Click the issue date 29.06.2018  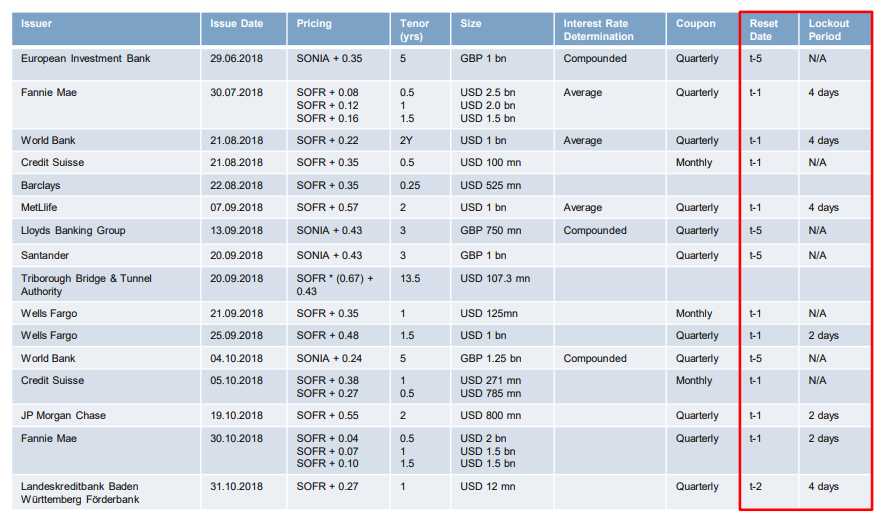click(236, 59)
